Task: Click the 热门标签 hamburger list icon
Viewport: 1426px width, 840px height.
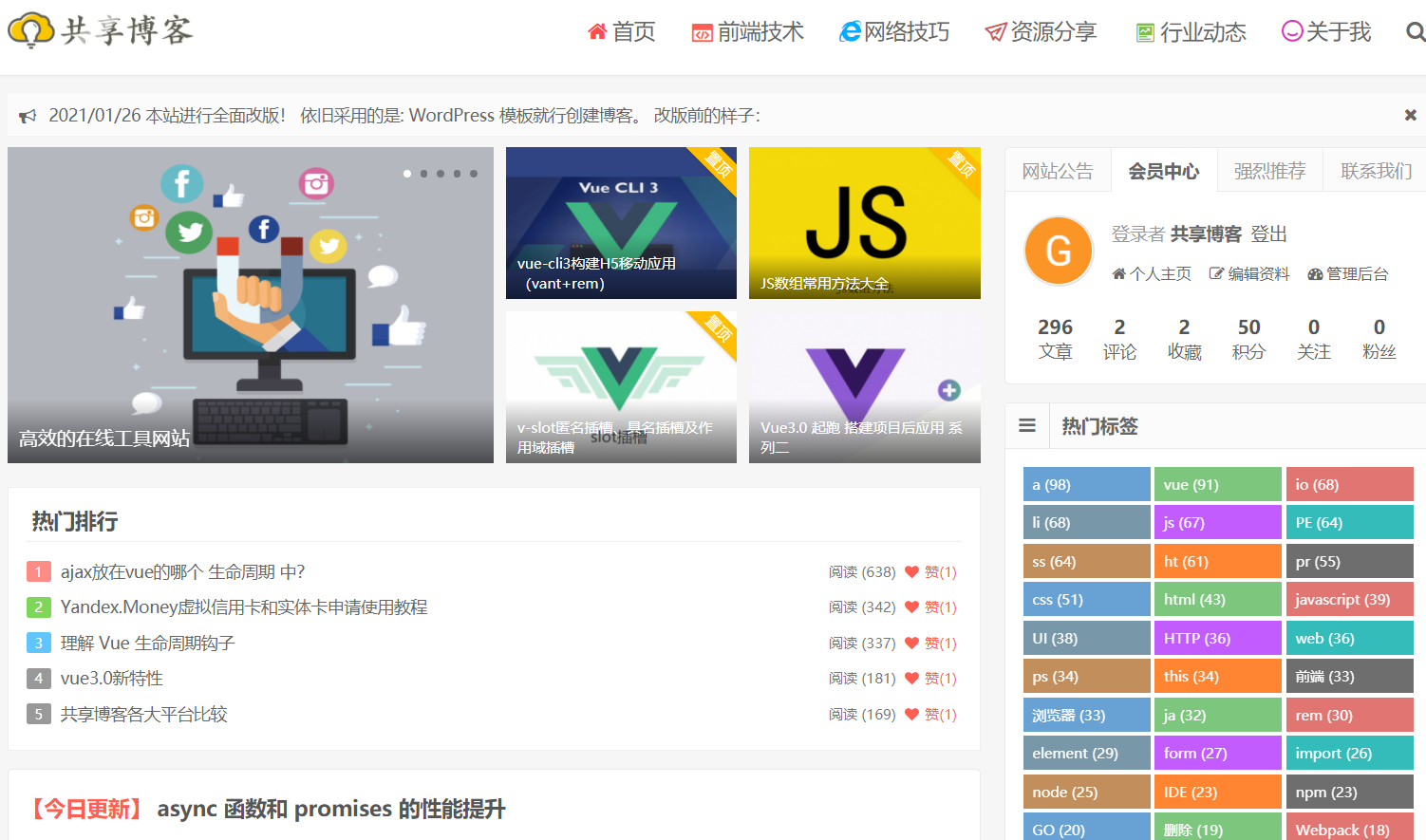Action: [1027, 426]
